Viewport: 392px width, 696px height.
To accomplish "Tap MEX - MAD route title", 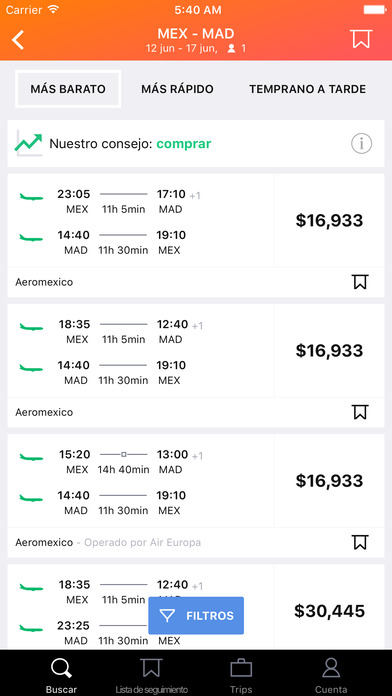I will click(196, 34).
